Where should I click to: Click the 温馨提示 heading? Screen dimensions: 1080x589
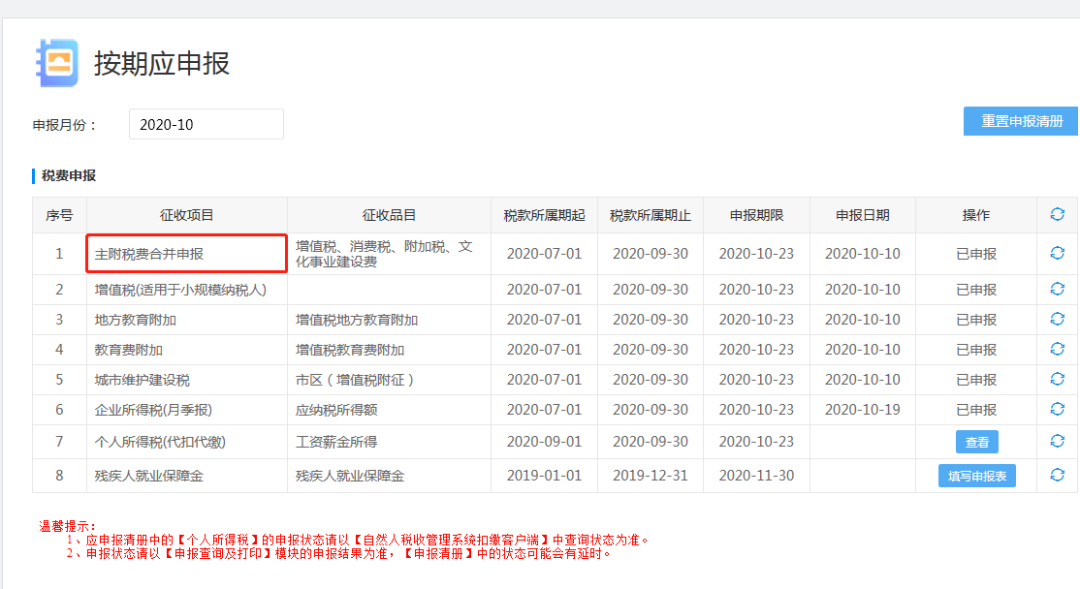point(67,526)
